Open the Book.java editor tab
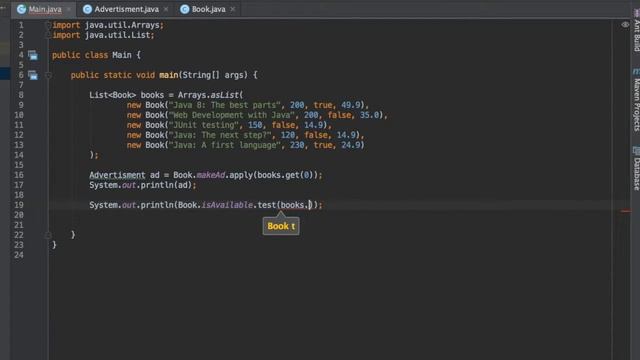Screen dimensions: 640x360 209,9
